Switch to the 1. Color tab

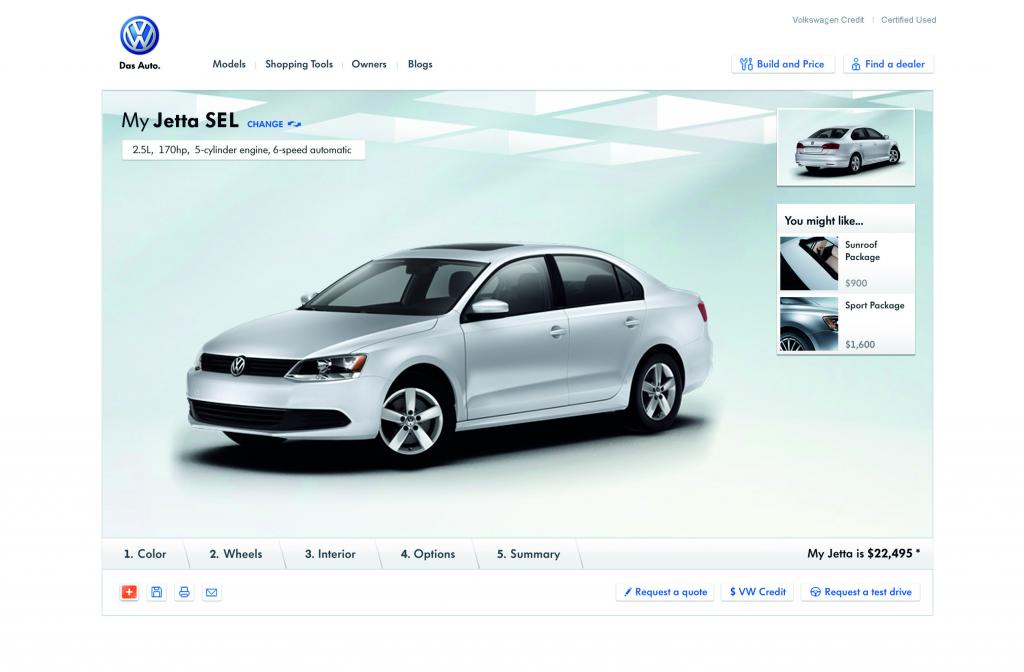(x=145, y=554)
